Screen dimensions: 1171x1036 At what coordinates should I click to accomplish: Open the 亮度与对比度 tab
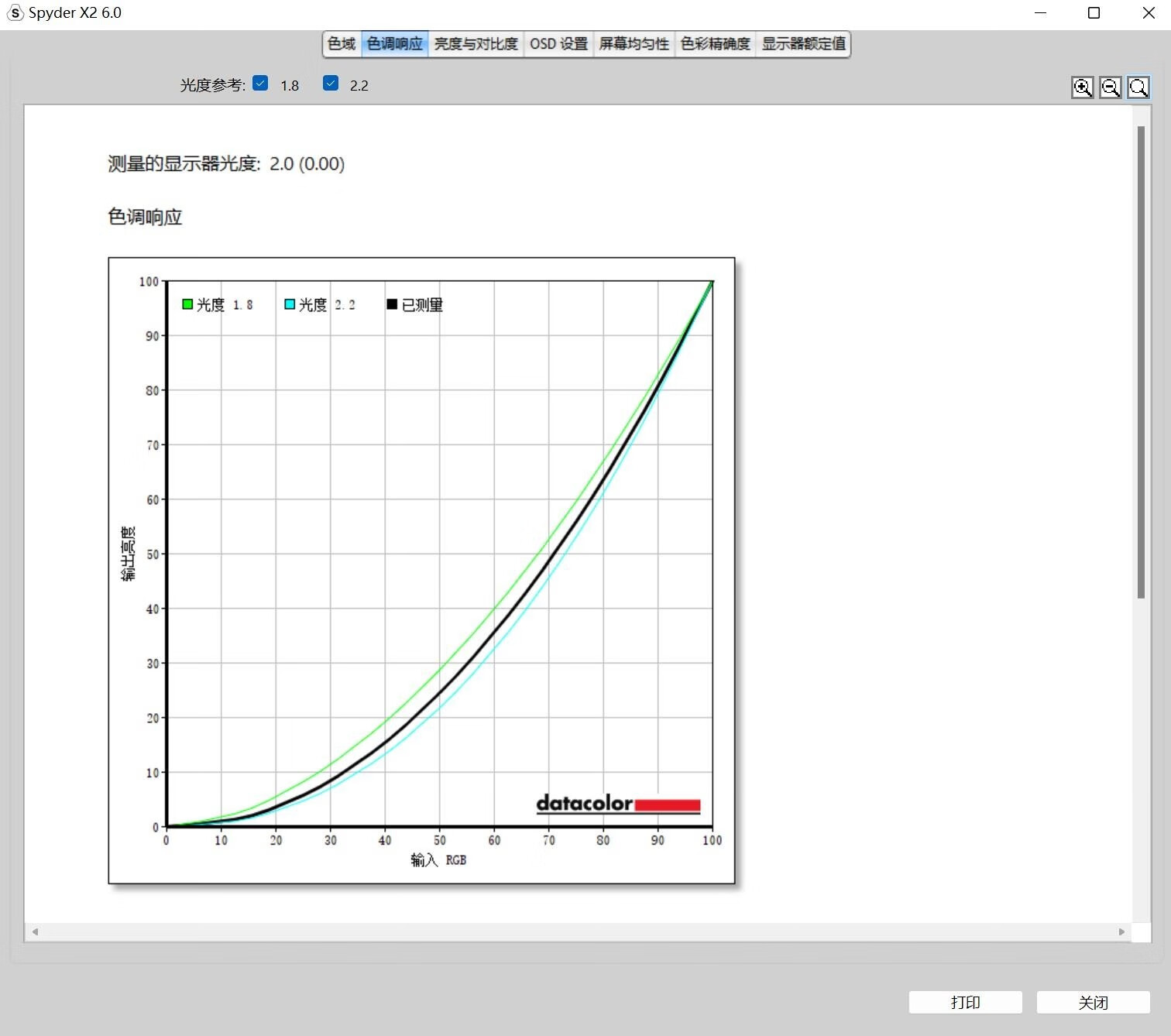pyautogui.click(x=476, y=44)
